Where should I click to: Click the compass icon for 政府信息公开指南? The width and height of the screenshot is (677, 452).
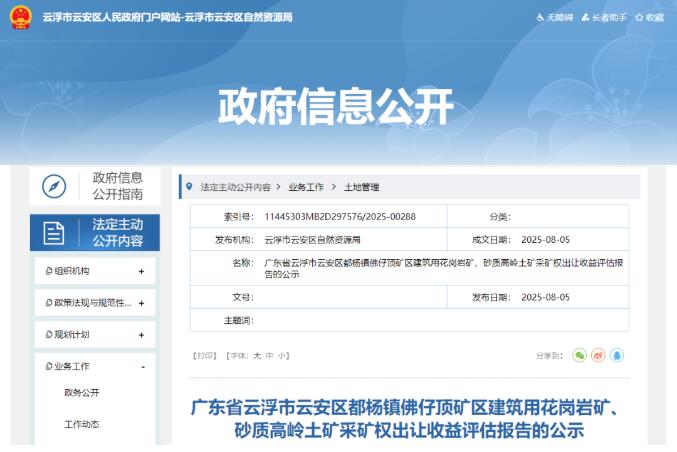click(x=54, y=187)
